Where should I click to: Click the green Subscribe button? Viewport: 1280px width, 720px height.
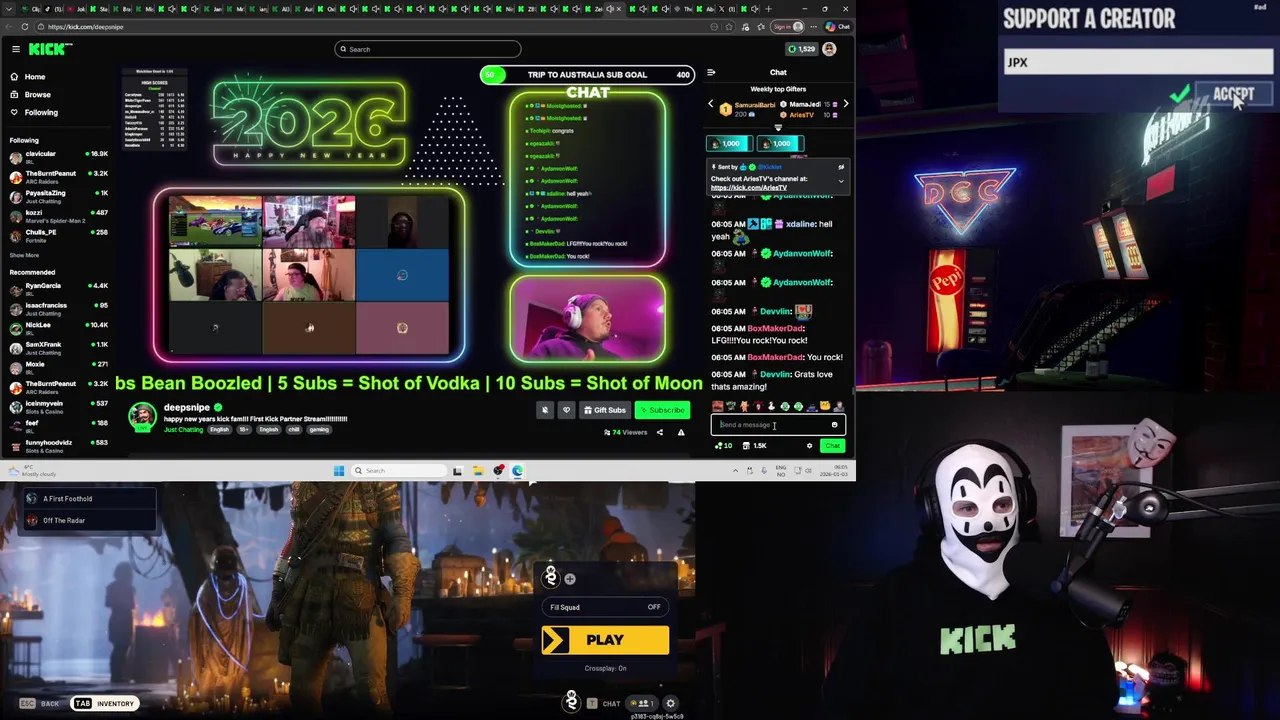pos(663,410)
